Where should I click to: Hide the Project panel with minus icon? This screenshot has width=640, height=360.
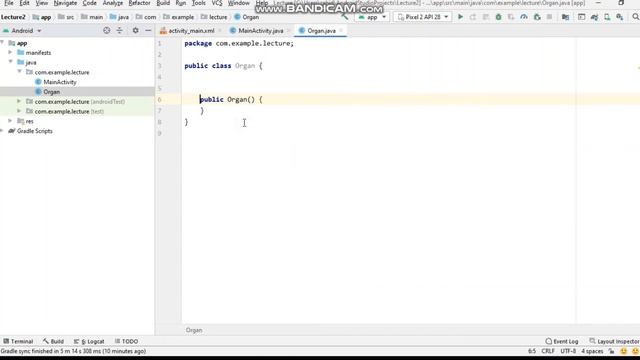click(x=148, y=31)
